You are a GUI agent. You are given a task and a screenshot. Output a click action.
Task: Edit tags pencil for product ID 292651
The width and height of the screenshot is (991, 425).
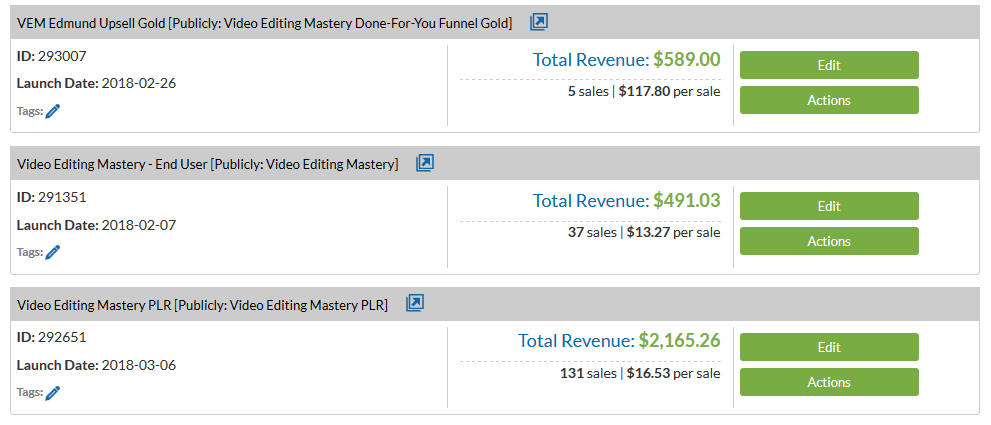coord(53,393)
